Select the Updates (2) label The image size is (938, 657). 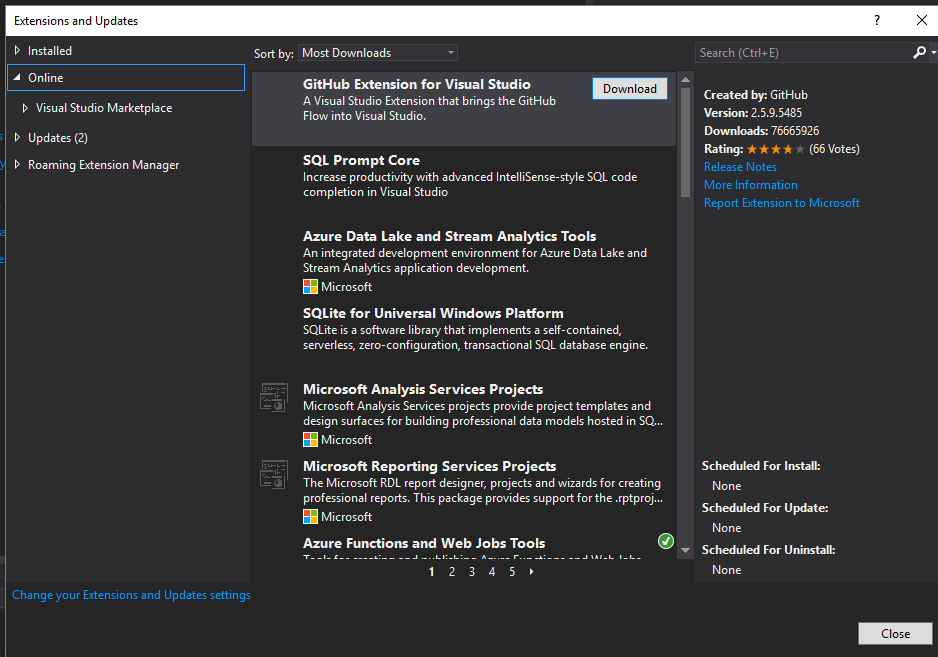tap(58, 138)
